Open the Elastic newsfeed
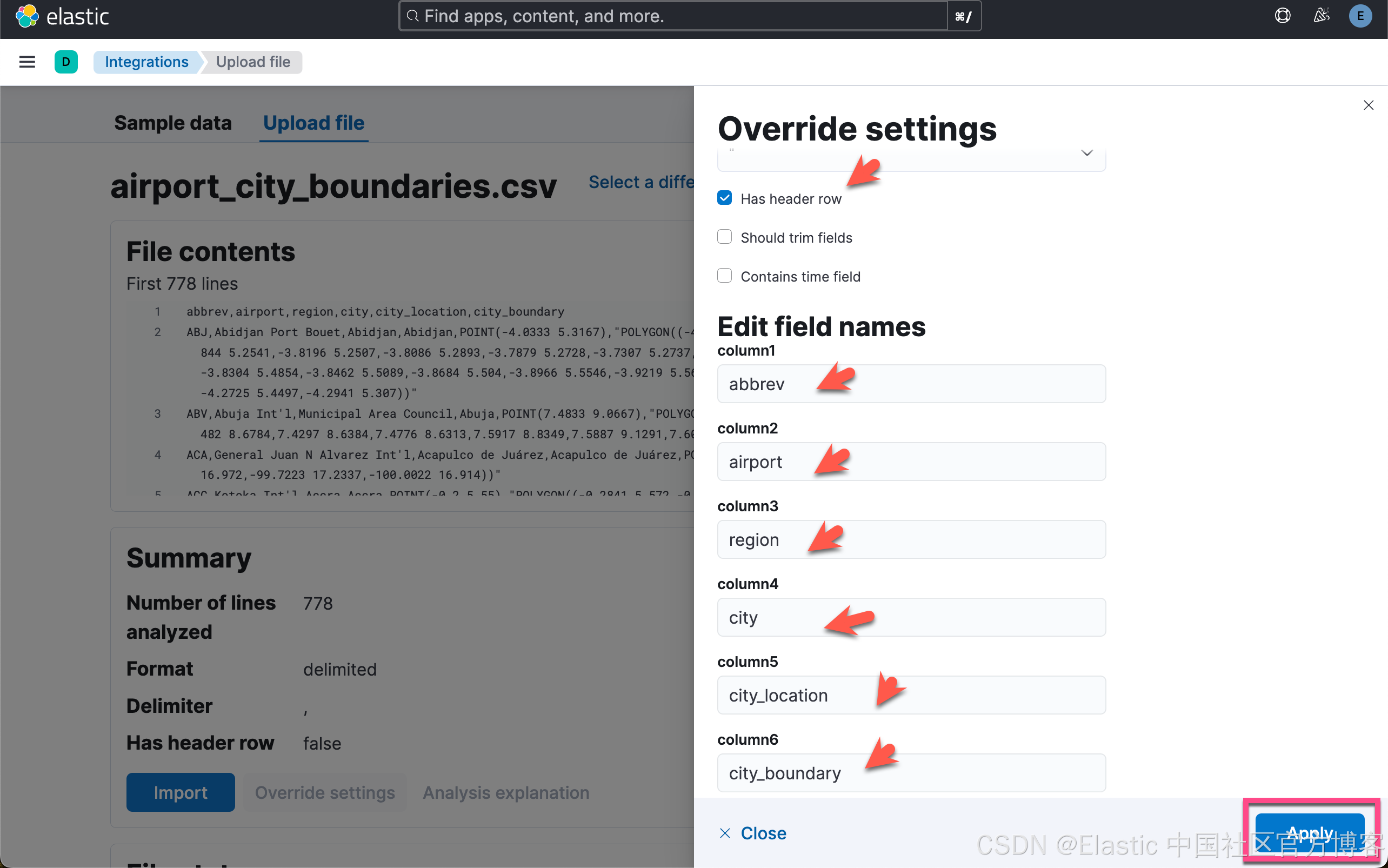 coord(1322,16)
